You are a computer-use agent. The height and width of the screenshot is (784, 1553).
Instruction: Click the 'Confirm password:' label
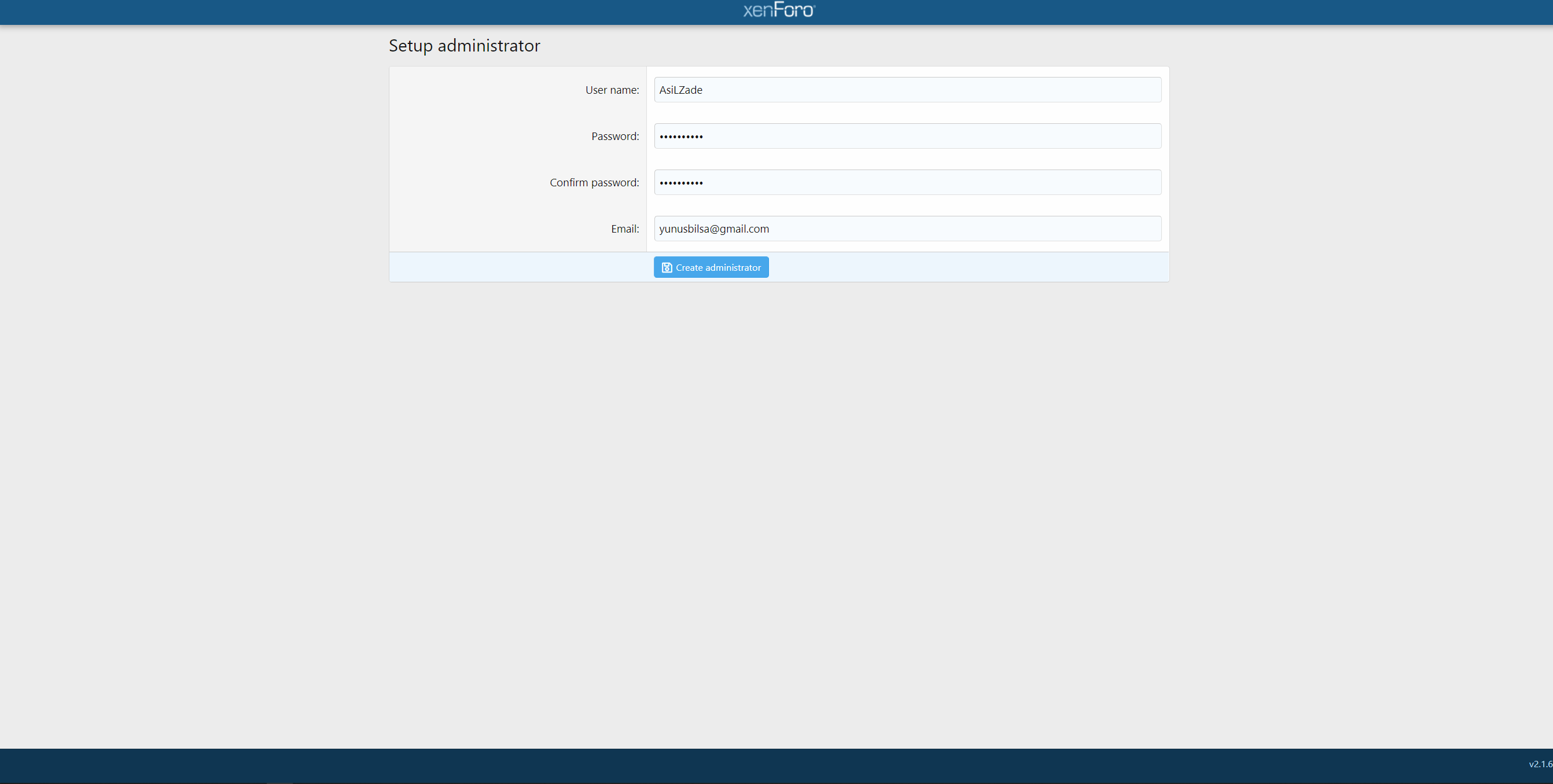[x=594, y=183]
